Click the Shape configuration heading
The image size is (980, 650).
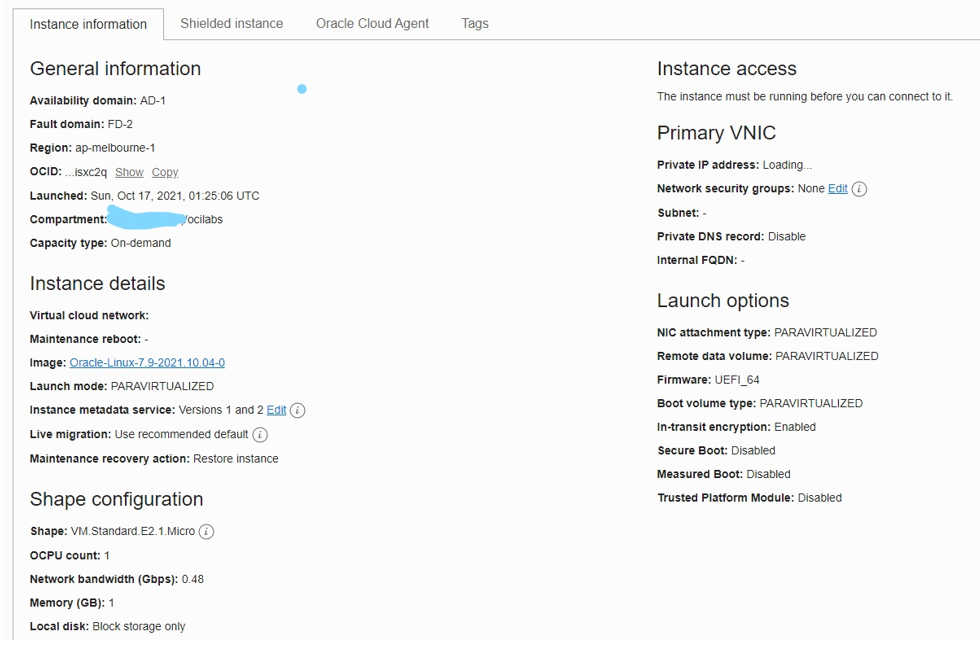(117, 499)
